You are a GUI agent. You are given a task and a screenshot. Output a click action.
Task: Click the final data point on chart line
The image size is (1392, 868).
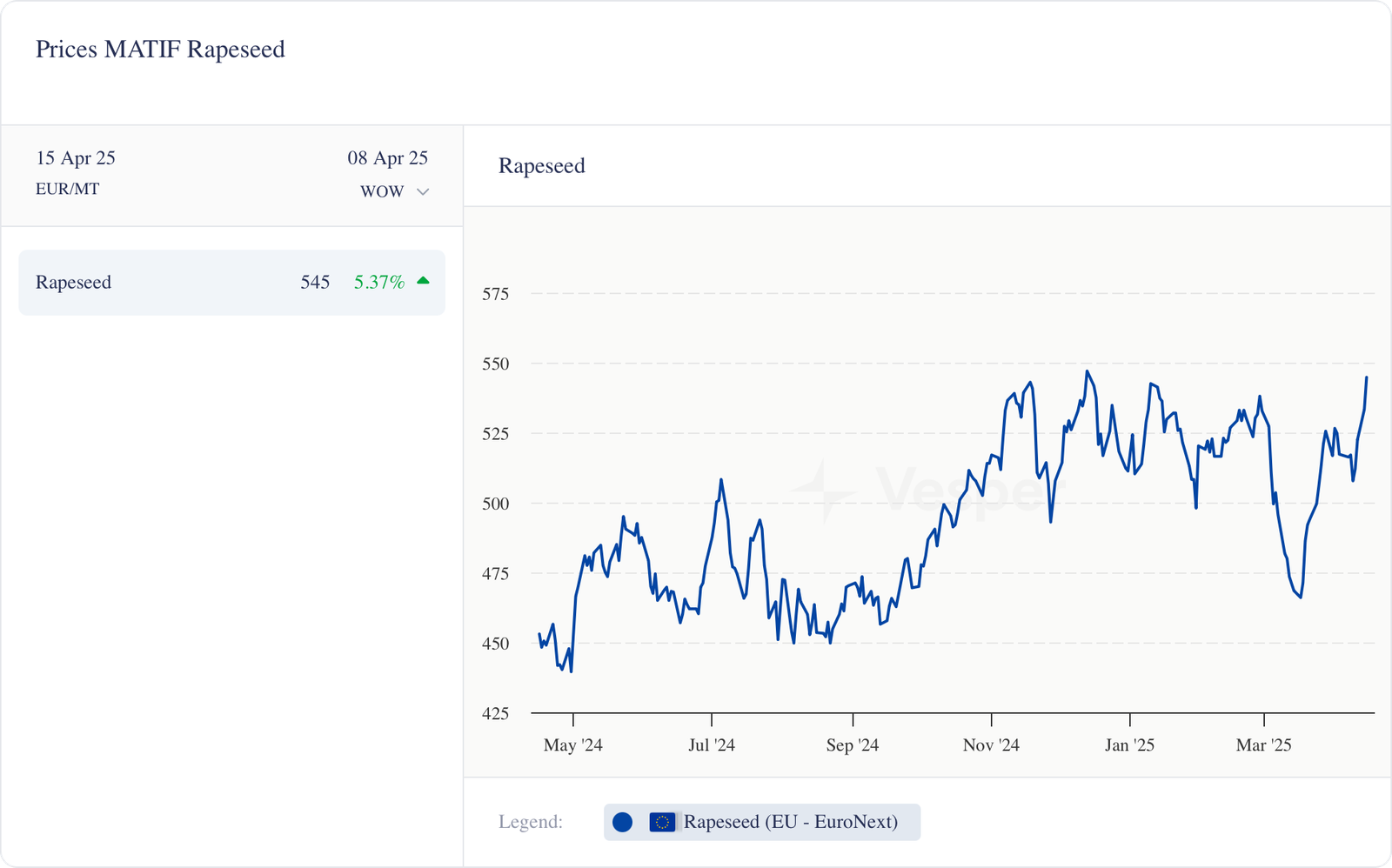(x=1366, y=377)
